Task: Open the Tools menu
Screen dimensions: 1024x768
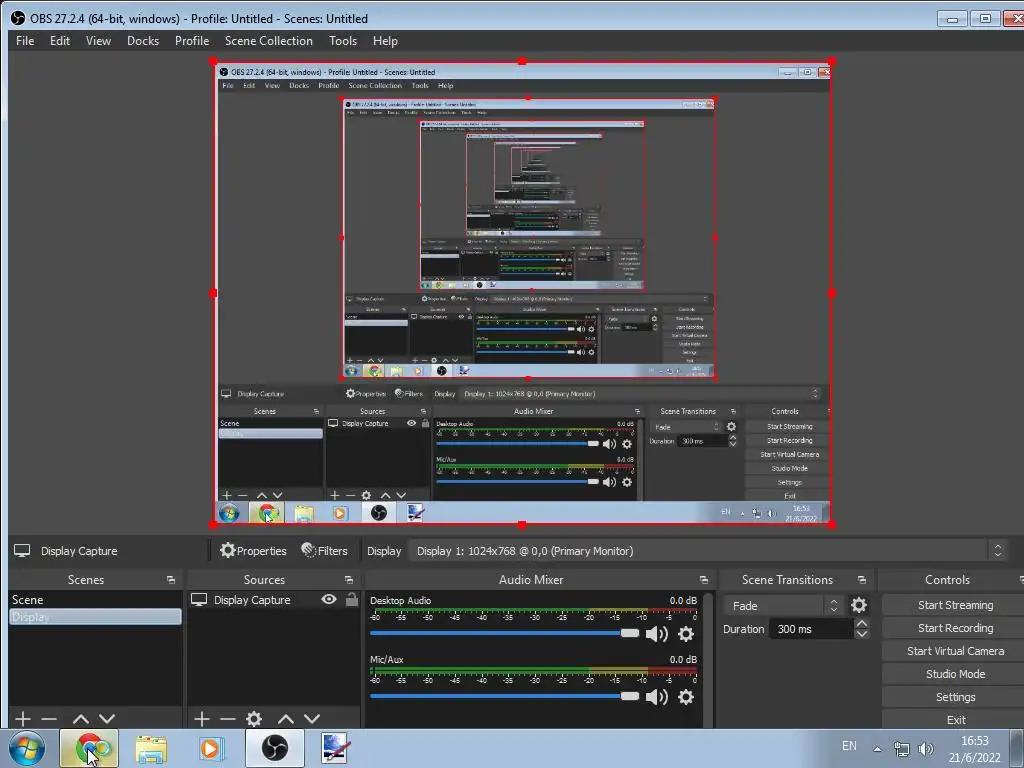Action: pos(343,40)
